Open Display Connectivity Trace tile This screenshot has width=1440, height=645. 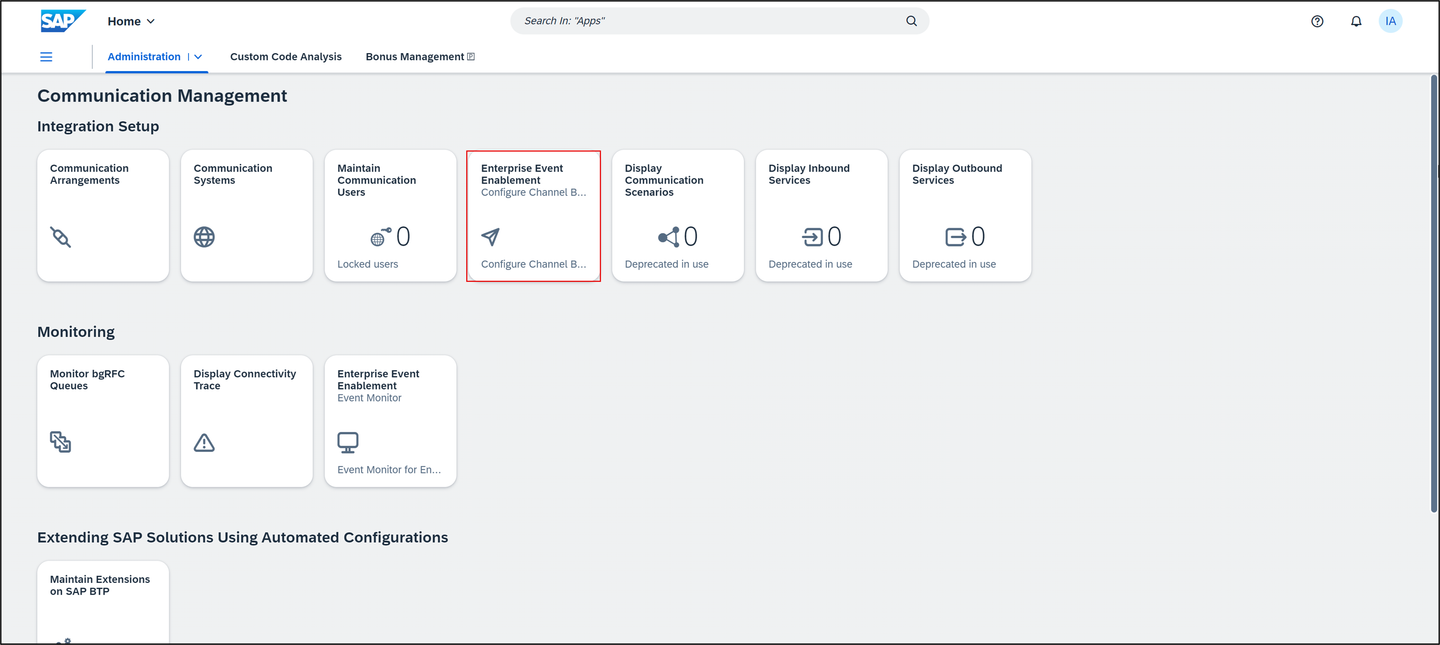click(247, 421)
